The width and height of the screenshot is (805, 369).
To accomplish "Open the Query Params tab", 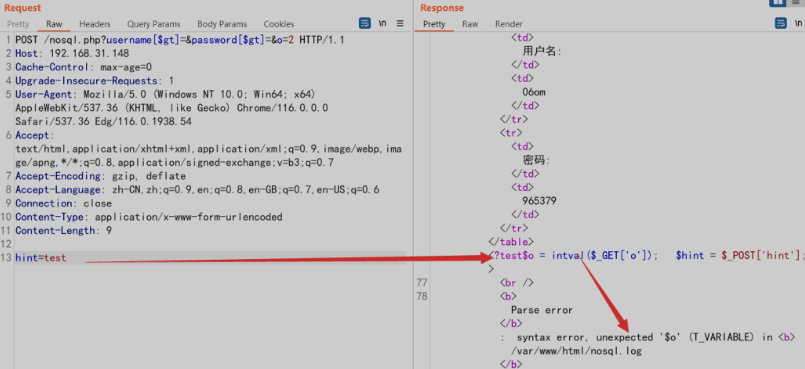I will (x=154, y=24).
